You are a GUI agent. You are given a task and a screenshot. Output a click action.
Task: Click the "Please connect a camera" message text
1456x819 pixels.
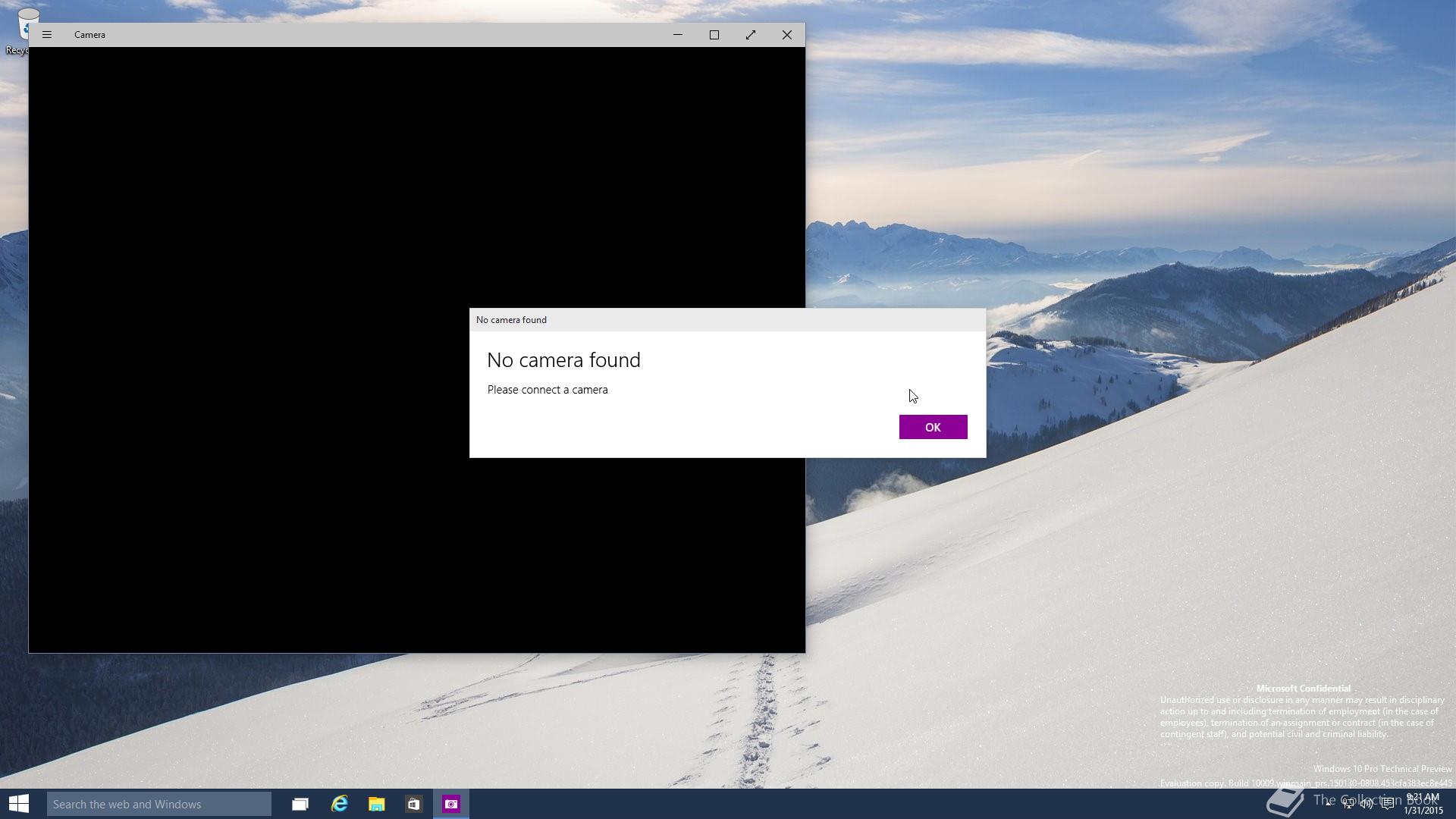pos(548,390)
